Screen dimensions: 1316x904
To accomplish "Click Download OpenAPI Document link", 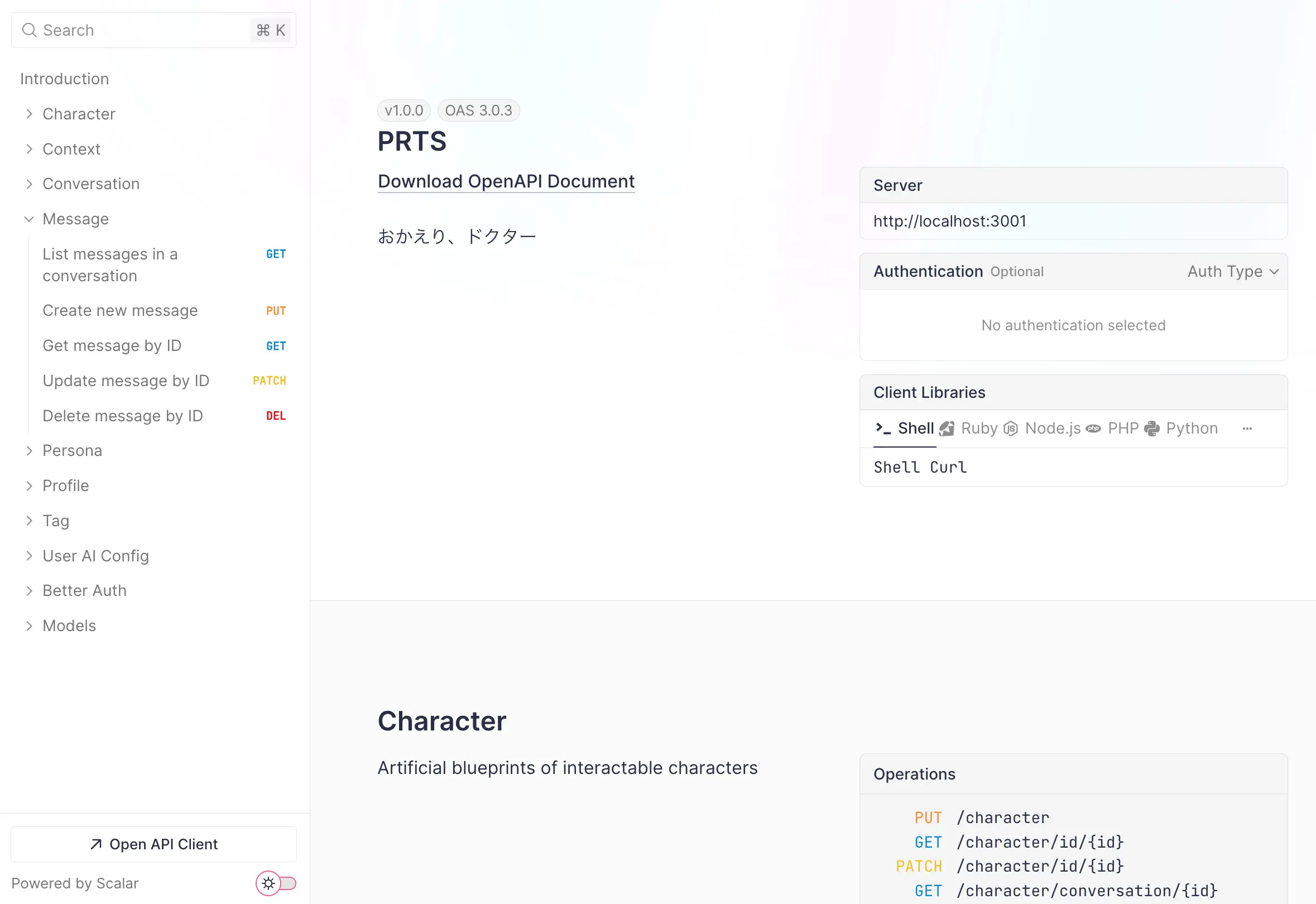I will 506,181.
